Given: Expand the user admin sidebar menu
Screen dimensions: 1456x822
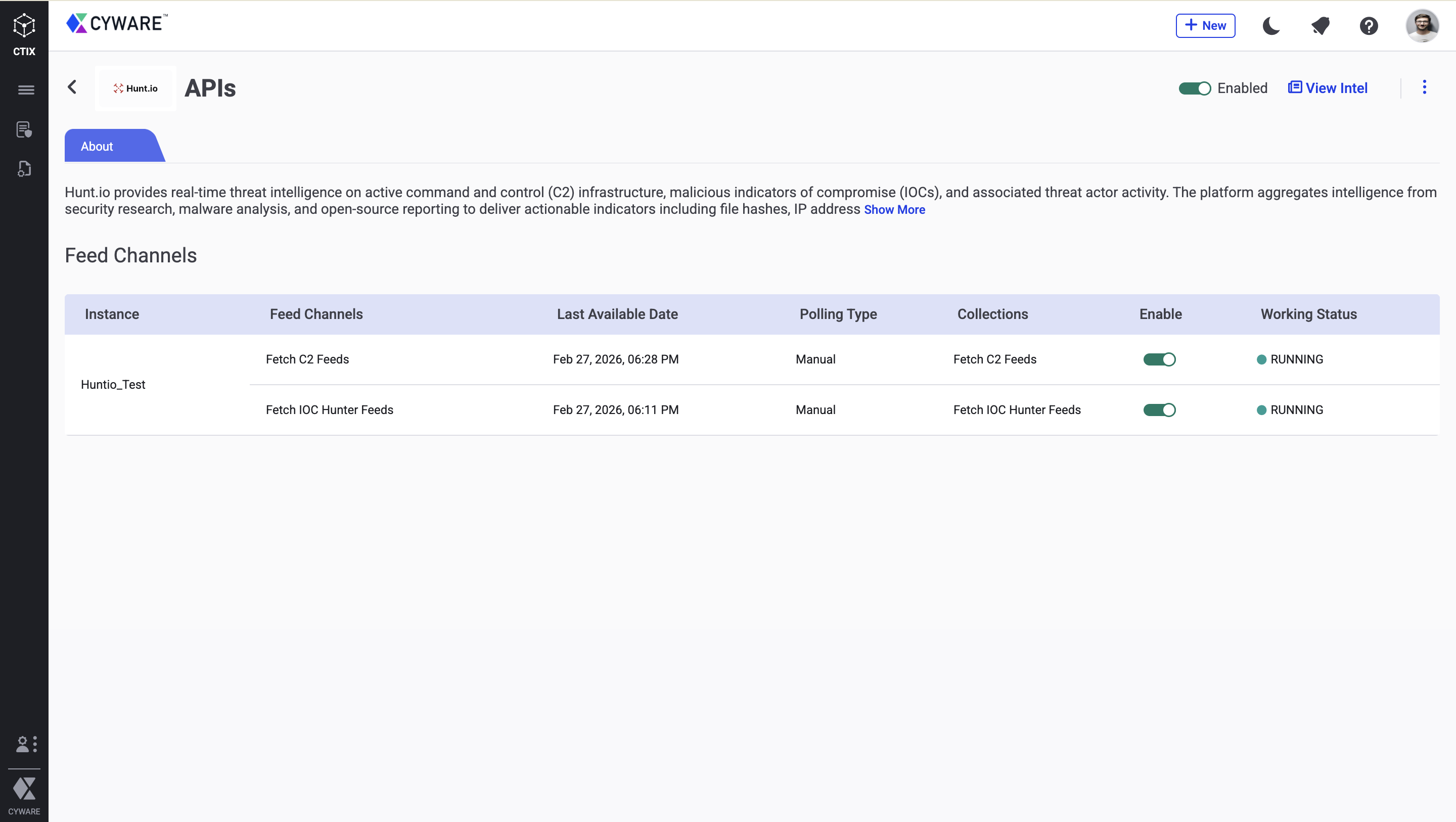Looking at the screenshot, I should click(x=26, y=744).
